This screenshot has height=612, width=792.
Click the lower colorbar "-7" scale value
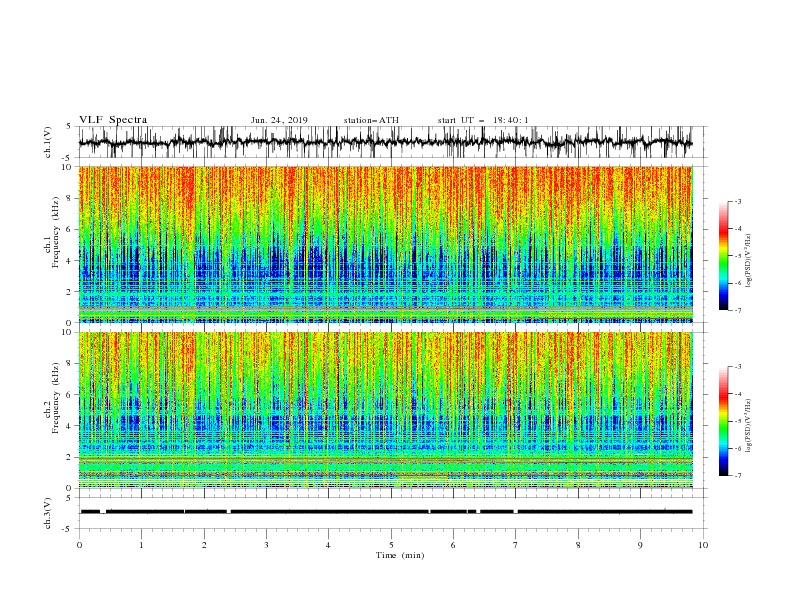pos(738,476)
